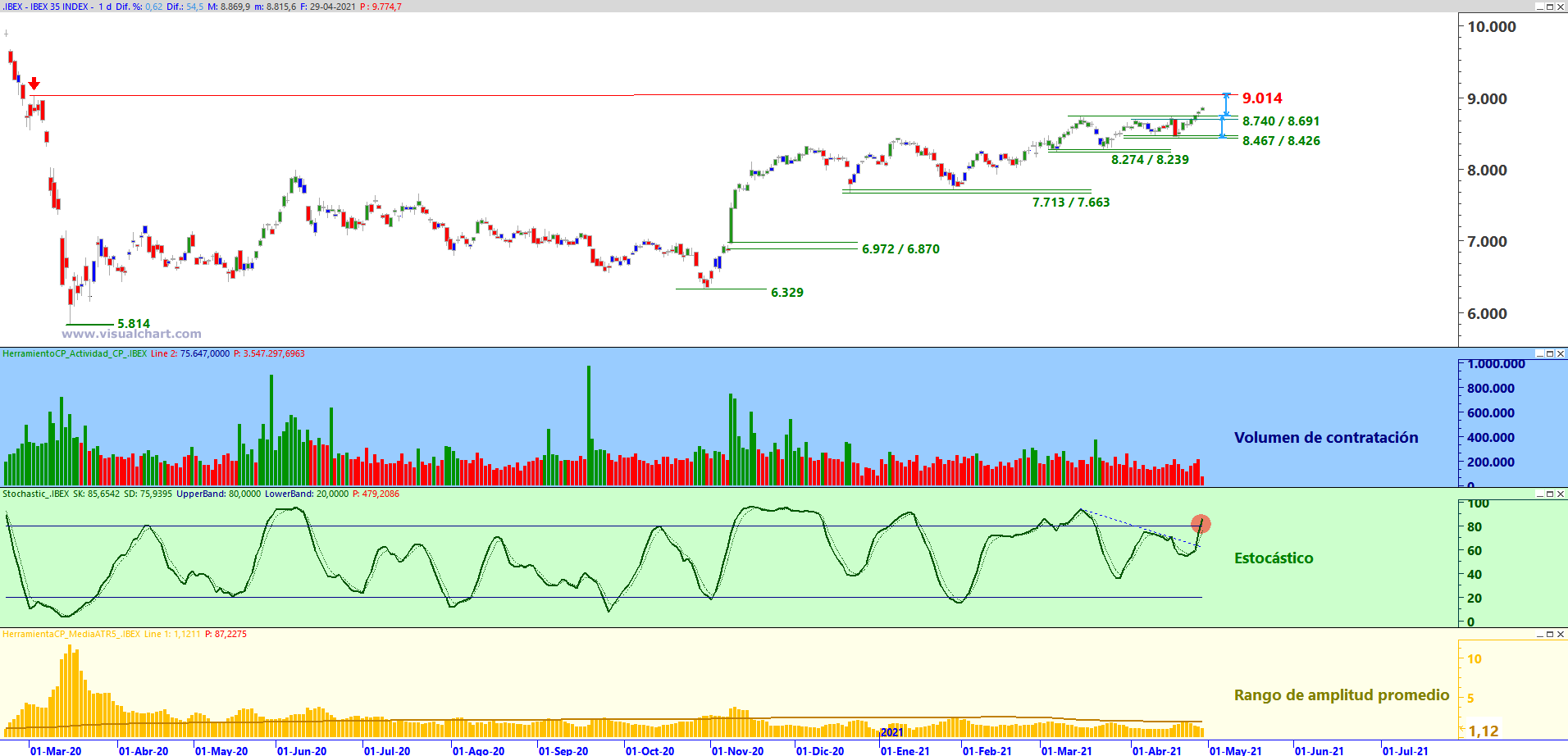The height and width of the screenshot is (756, 1568).
Task: Click the '7.713 / 7.663' support label
Action: tap(1071, 203)
